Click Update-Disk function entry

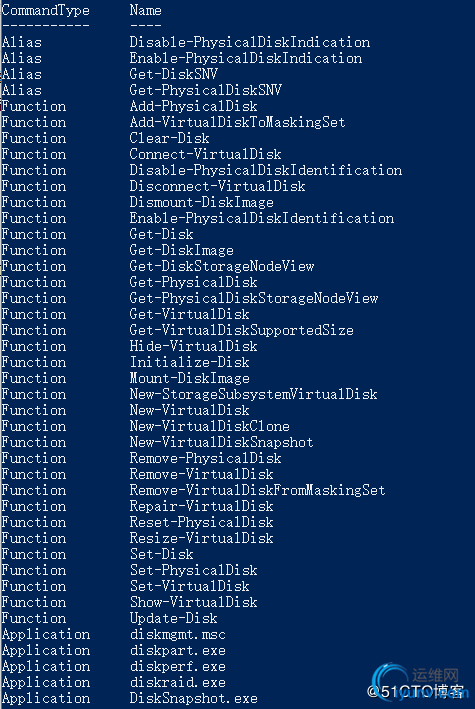[x=174, y=618]
